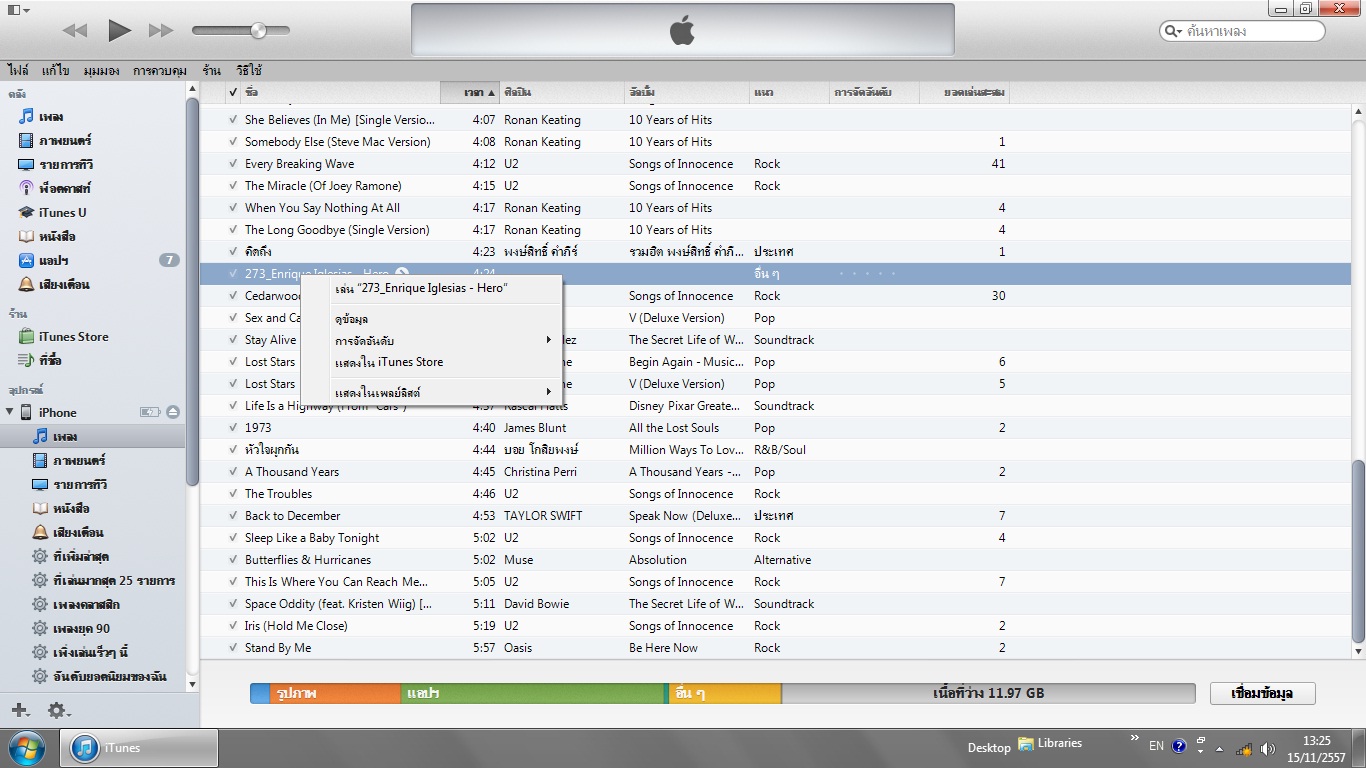The width and height of the screenshot is (1366, 768).
Task: Open หนังสือ (Books) in the library section
Action: tap(57, 236)
